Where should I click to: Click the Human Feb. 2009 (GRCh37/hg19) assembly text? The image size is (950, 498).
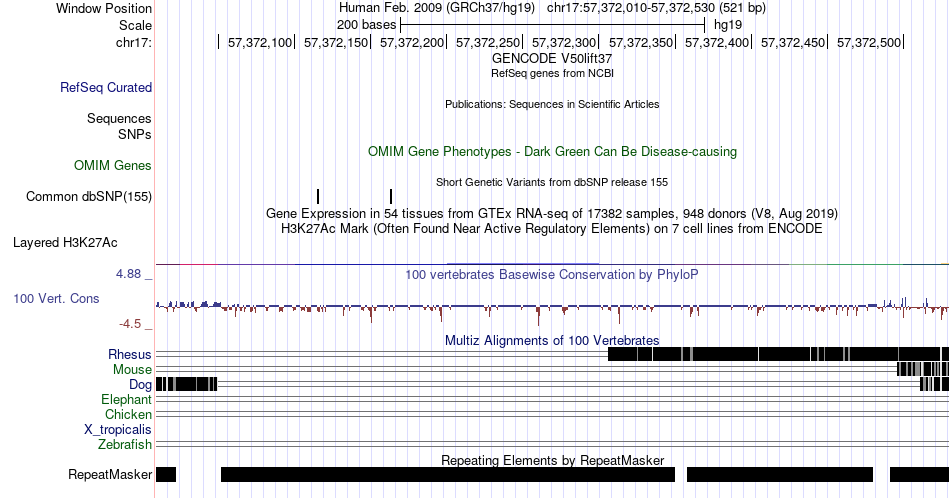coord(437,8)
